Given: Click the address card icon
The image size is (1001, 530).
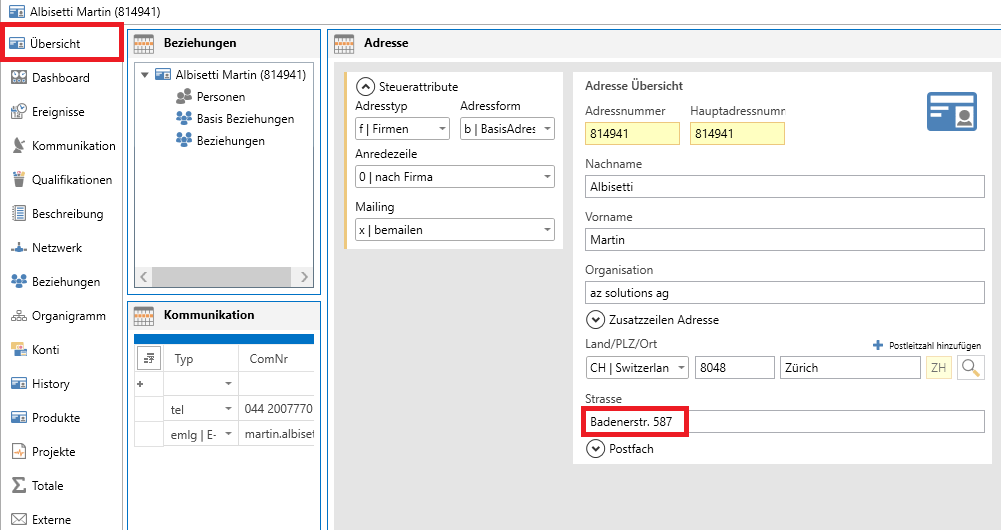Looking at the screenshot, I should 951,111.
